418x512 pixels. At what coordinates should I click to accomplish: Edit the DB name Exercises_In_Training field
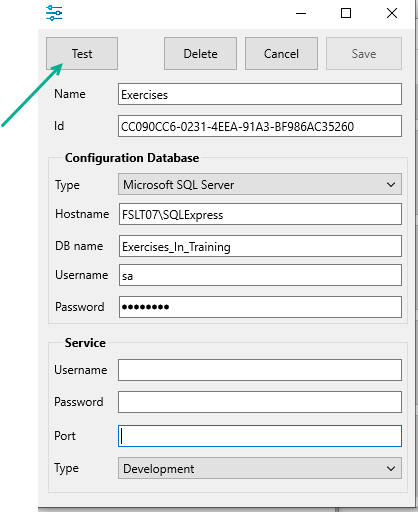point(260,246)
